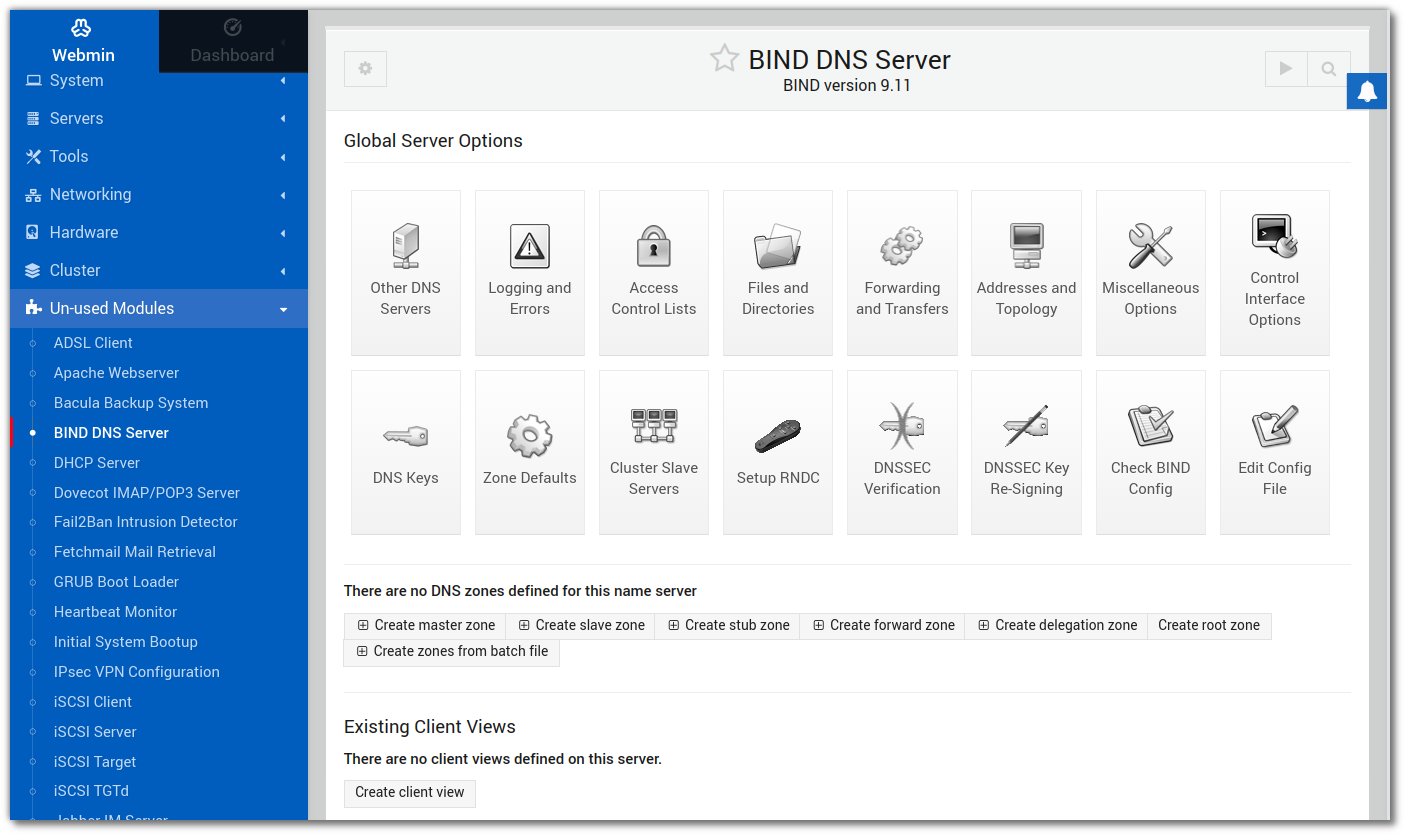1406x836 pixels.
Task: Click the search magnifier icon in header
Action: coord(1329,69)
